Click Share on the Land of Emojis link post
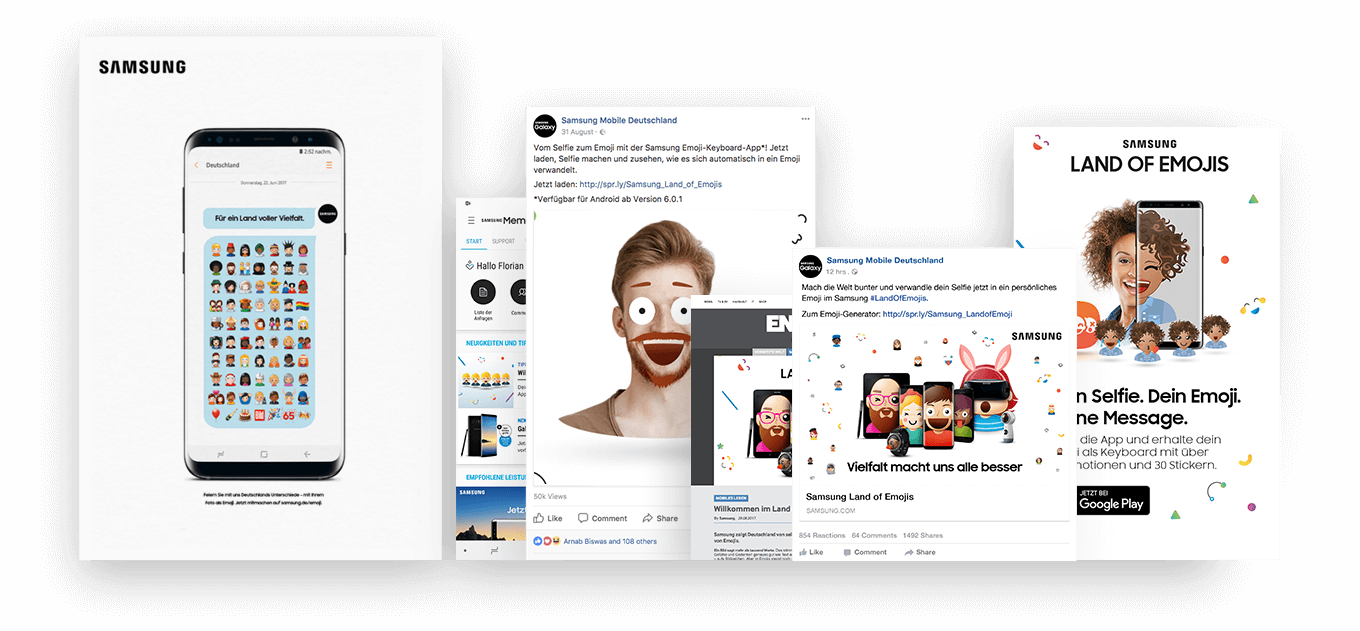The height and width of the screenshot is (631, 1360). (x=920, y=552)
